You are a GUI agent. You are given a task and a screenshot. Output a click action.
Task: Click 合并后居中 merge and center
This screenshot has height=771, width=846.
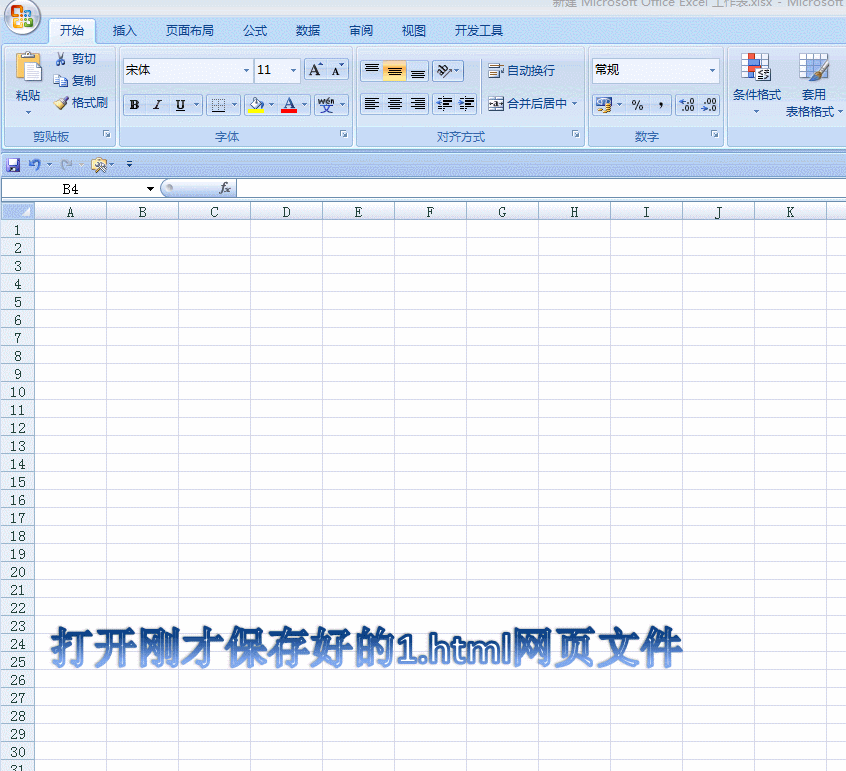(x=527, y=104)
